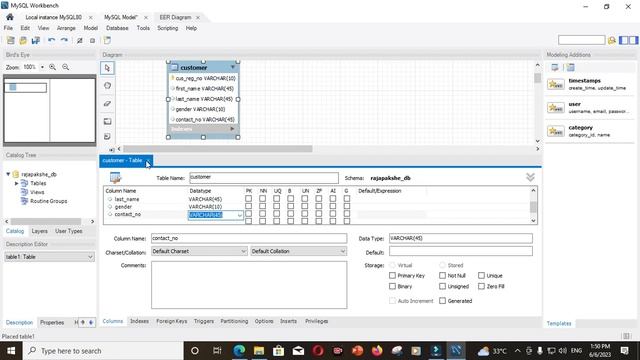Select the pointer tool in diagram toolbar
640x360 pixels.
pos(107,68)
